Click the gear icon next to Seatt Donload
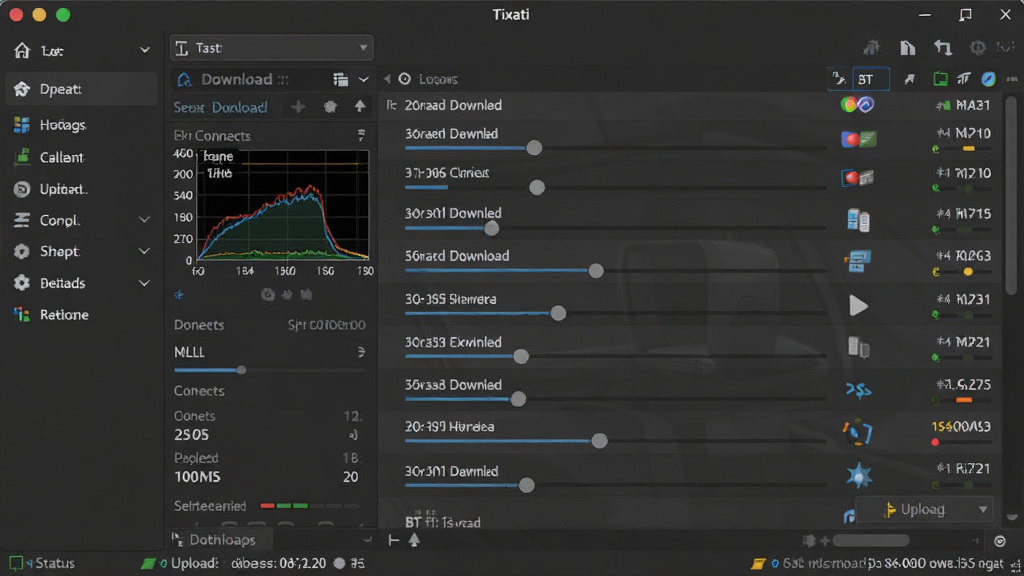Image resolution: width=1024 pixels, height=576 pixels. (330, 106)
